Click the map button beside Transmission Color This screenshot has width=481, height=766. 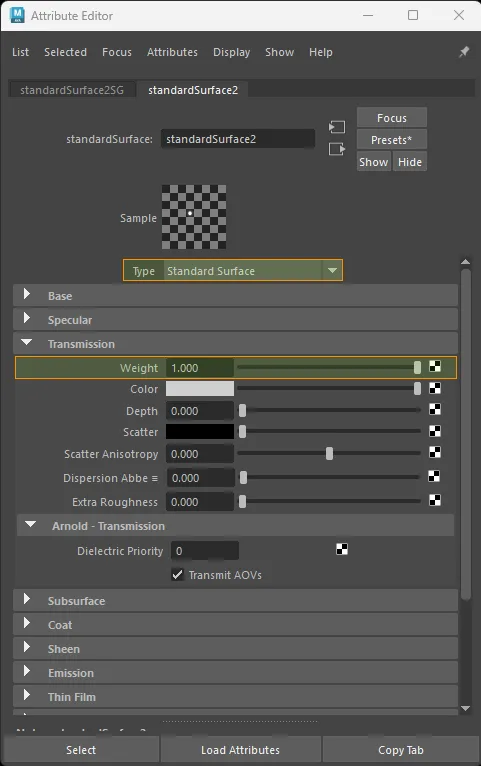435,388
